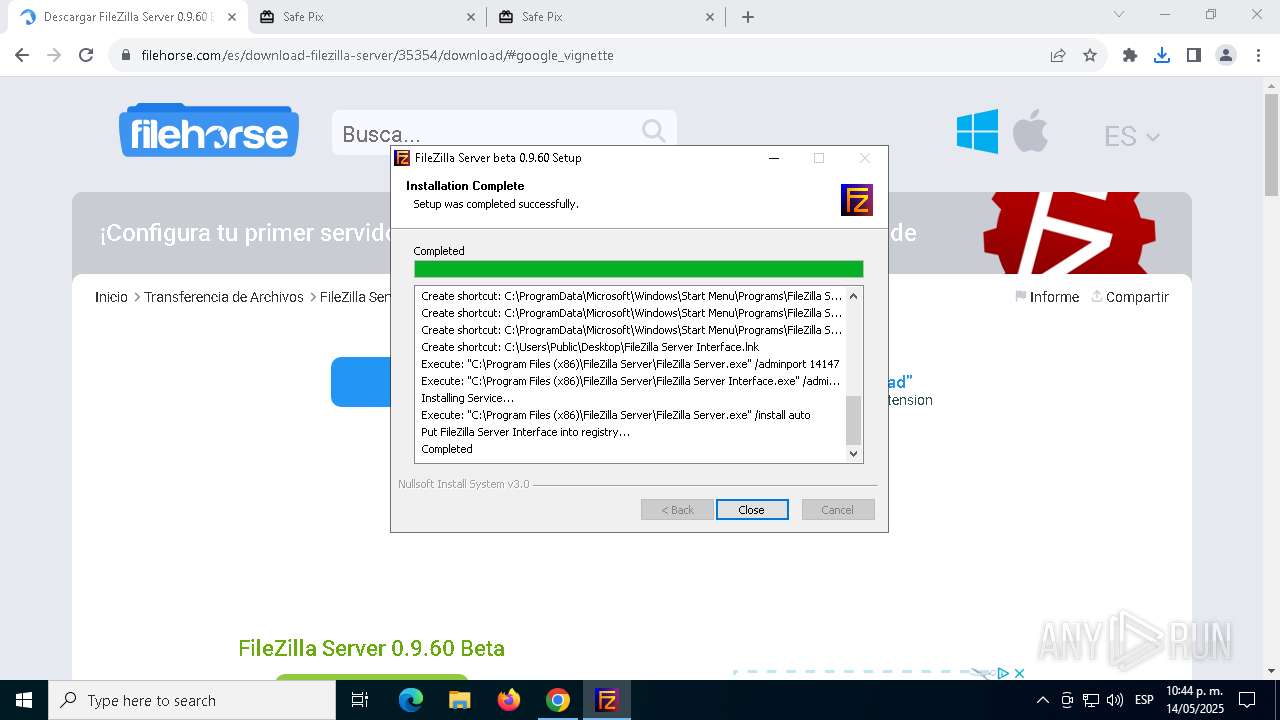Open the notification center icon

1247,700
